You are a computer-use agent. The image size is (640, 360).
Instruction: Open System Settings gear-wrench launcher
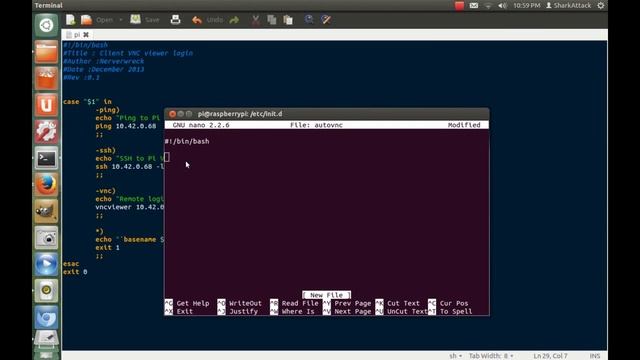[x=46, y=132]
